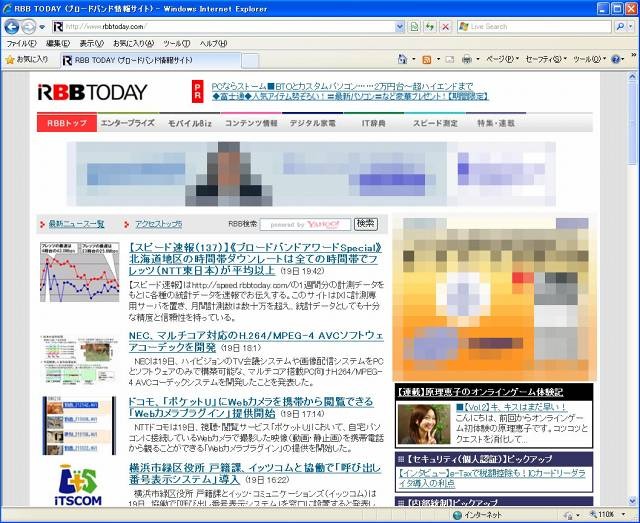Click the お気に入り favorites star button
The width and height of the screenshot is (640, 523).
(x=27, y=60)
